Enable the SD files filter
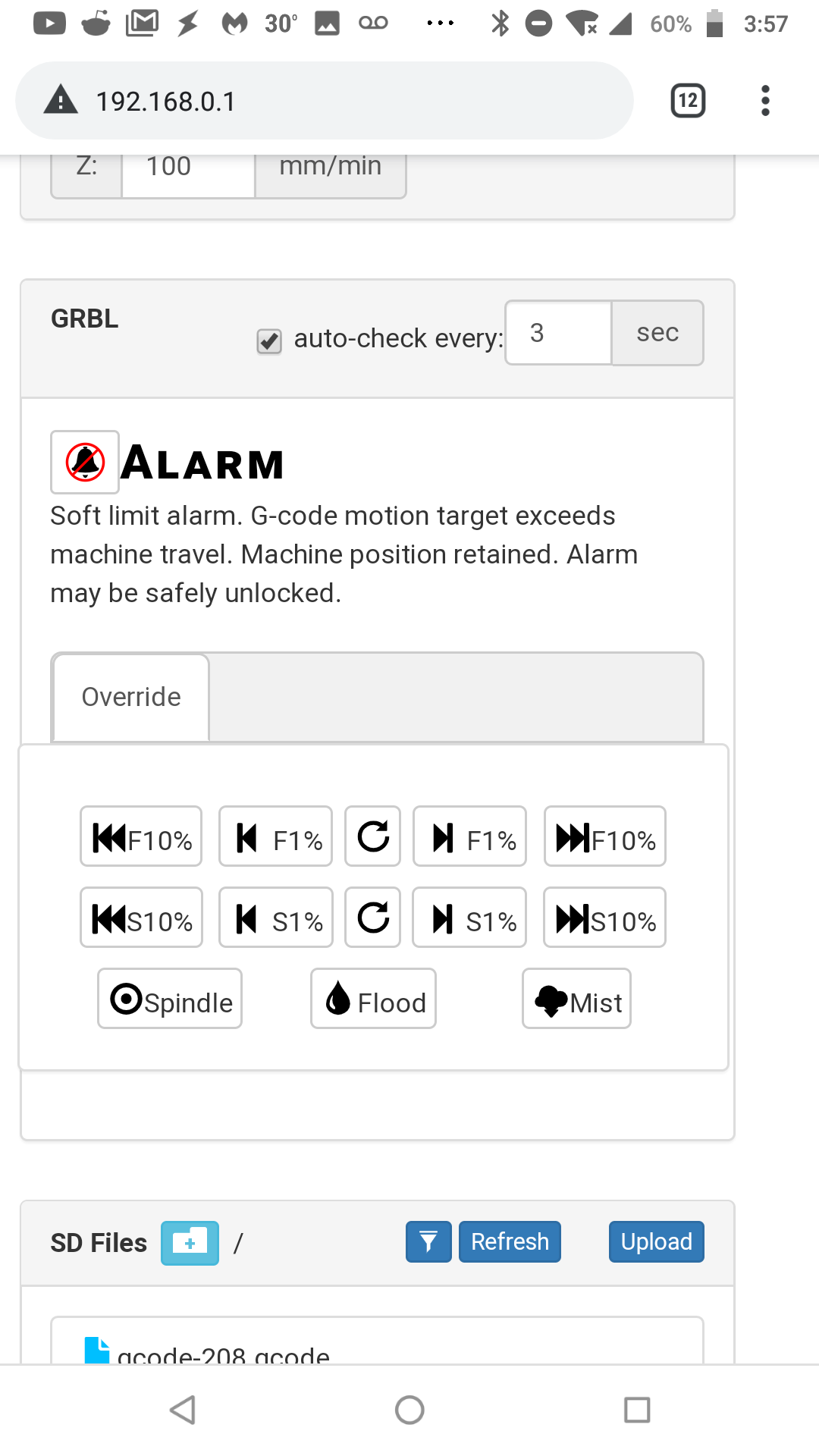The height and width of the screenshot is (1456, 819). 428,1242
